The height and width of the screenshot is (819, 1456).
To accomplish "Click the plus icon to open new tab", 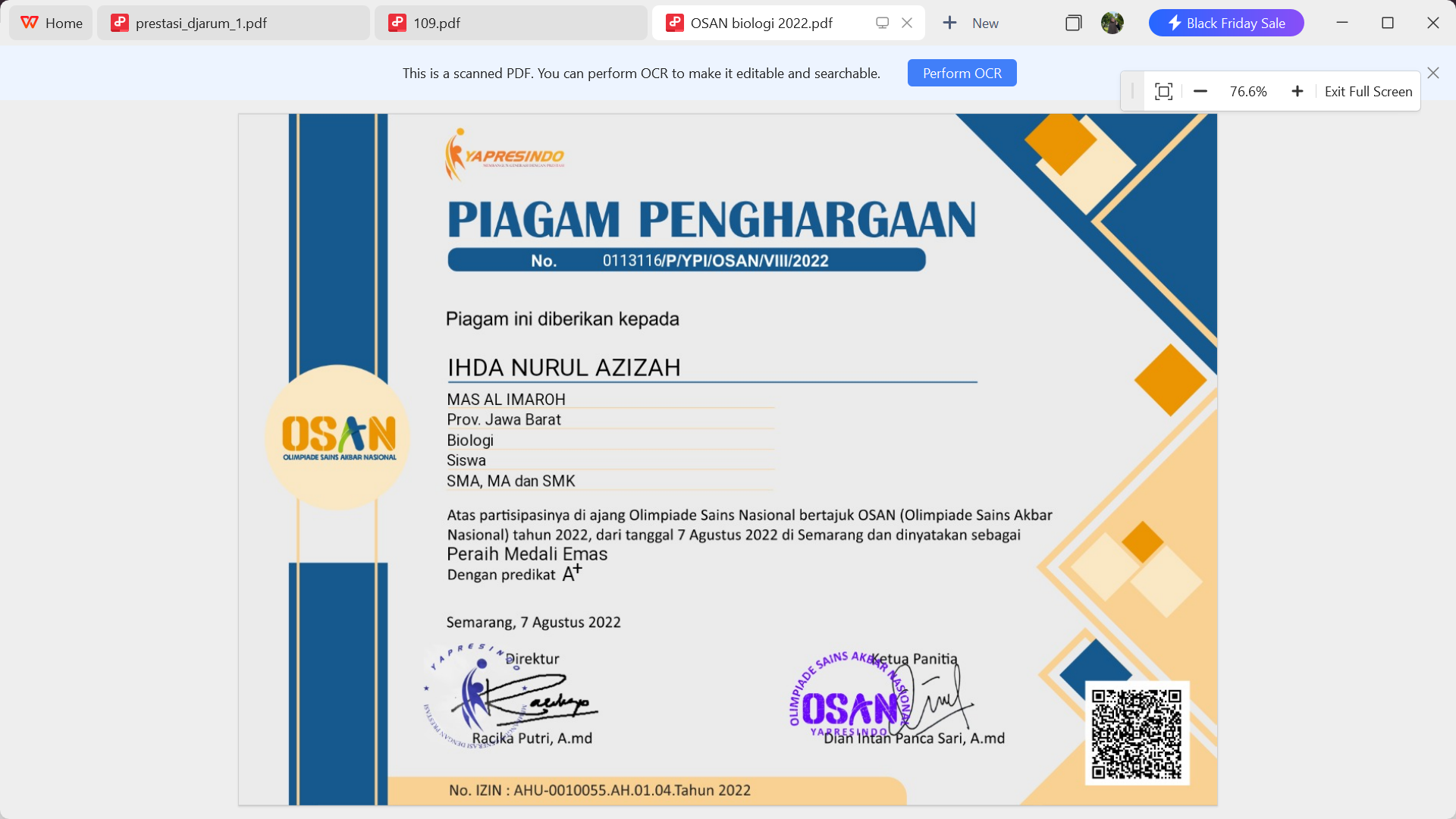I will 949,23.
